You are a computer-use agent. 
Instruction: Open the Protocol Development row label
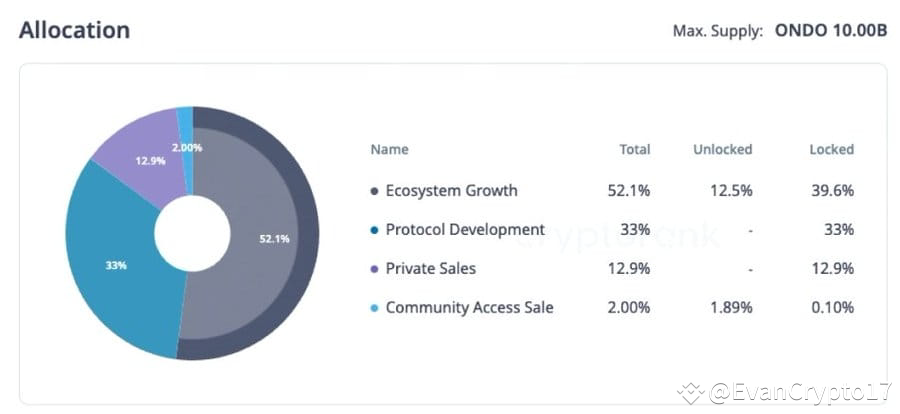coord(465,230)
